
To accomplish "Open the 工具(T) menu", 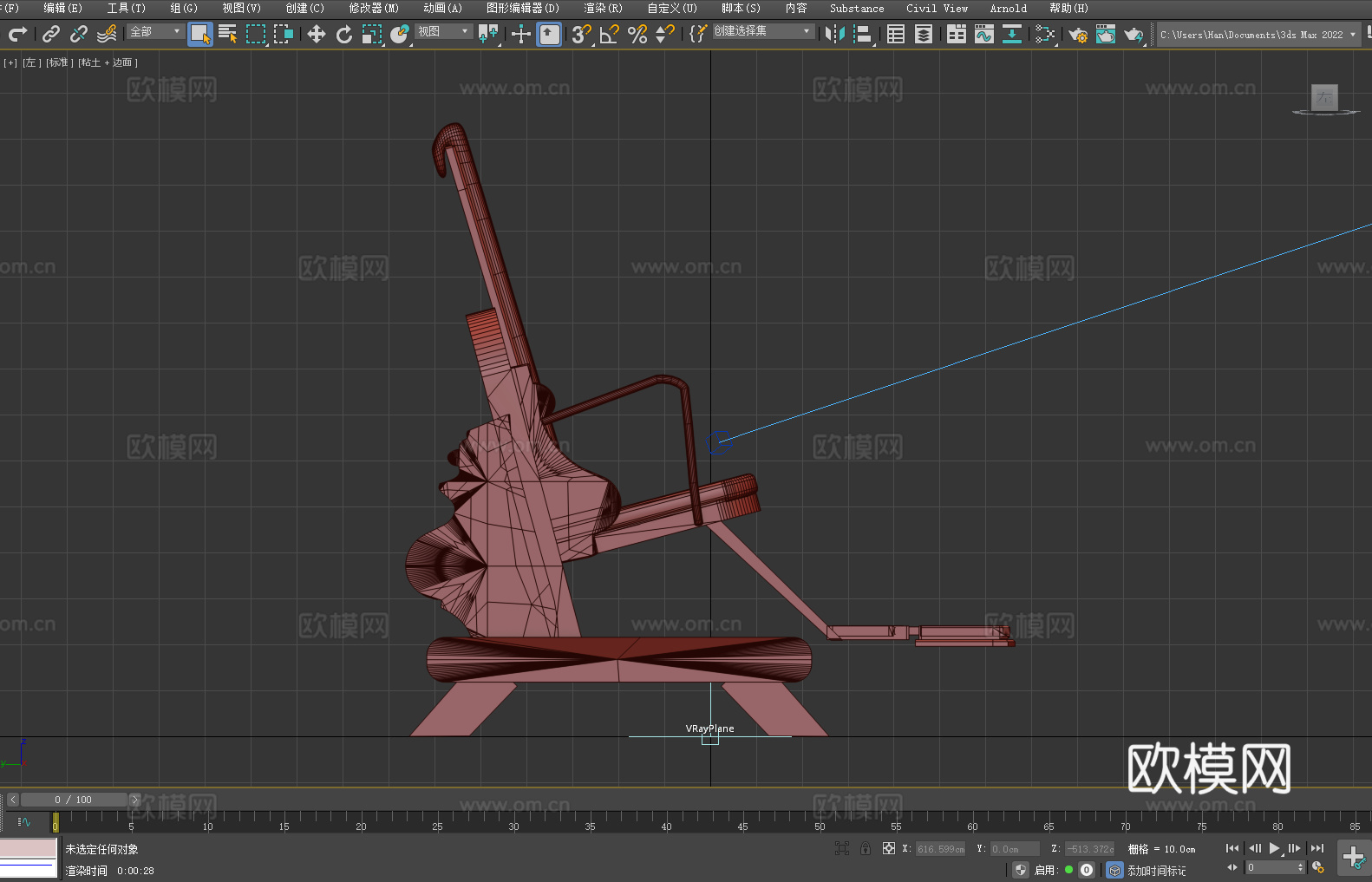I will 127,8.
